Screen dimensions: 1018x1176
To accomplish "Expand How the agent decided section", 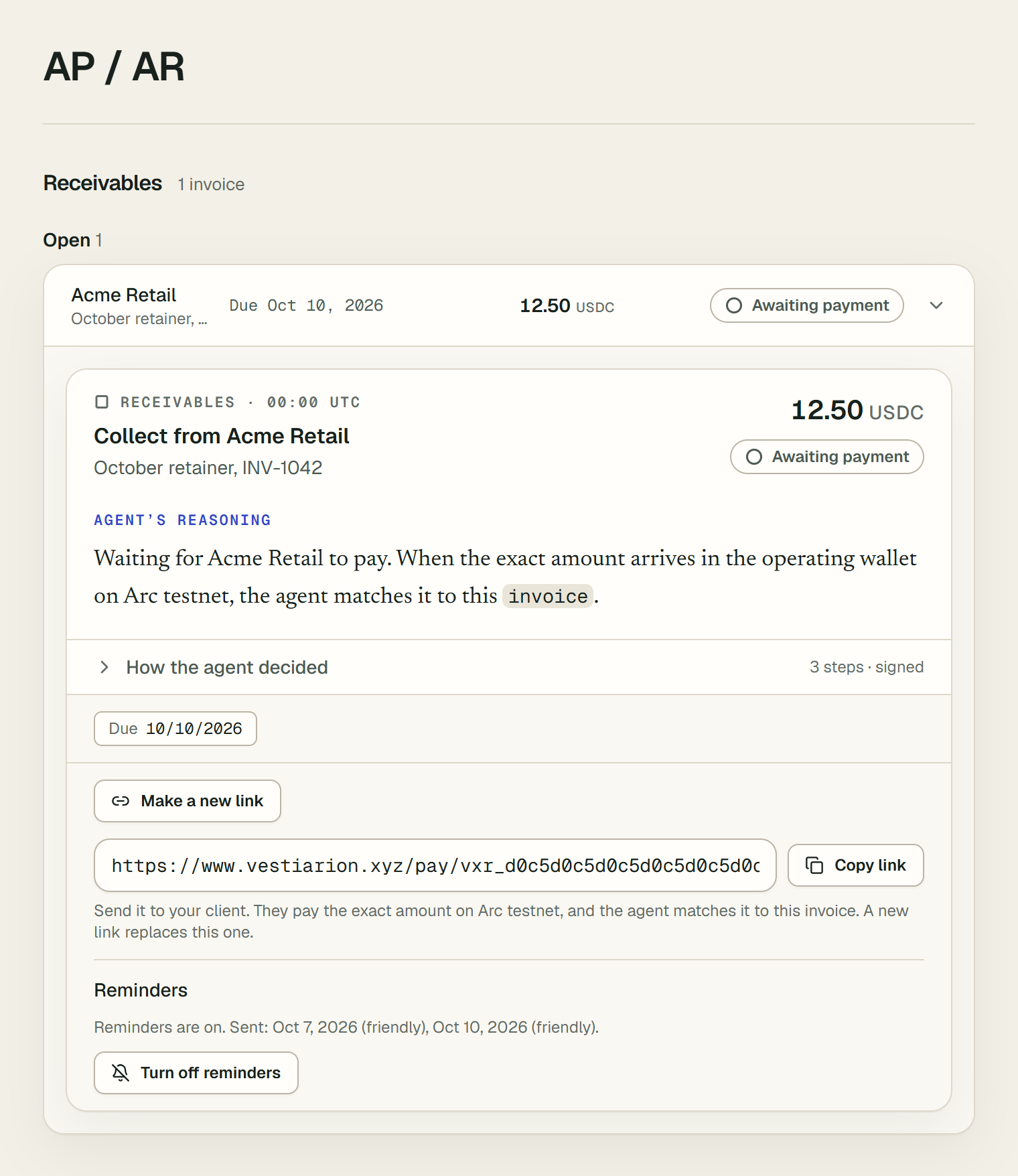I will pyautogui.click(x=509, y=667).
